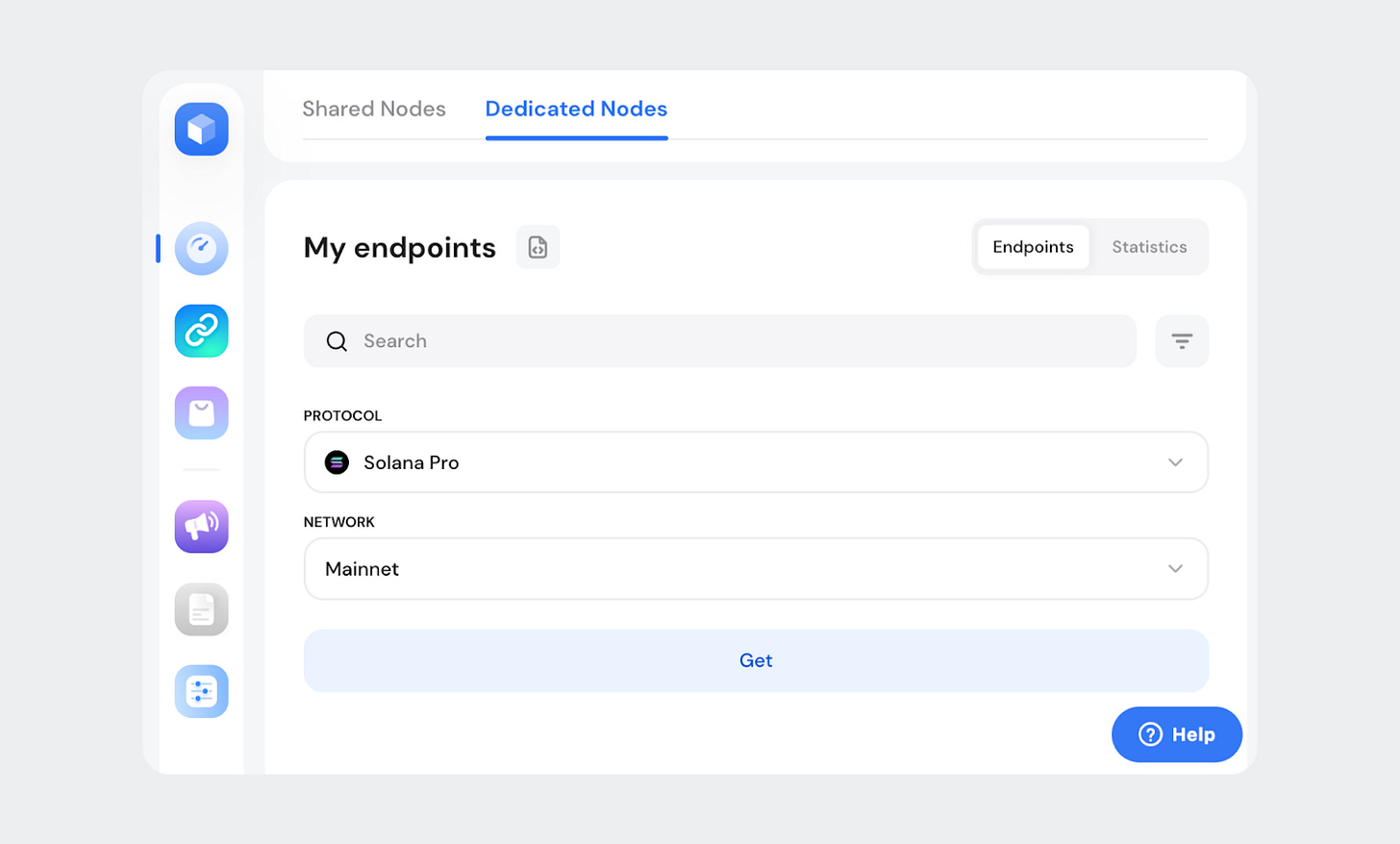Viewport: 1400px width, 844px height.
Task: Open the filter icon next to search
Action: pos(1182,341)
